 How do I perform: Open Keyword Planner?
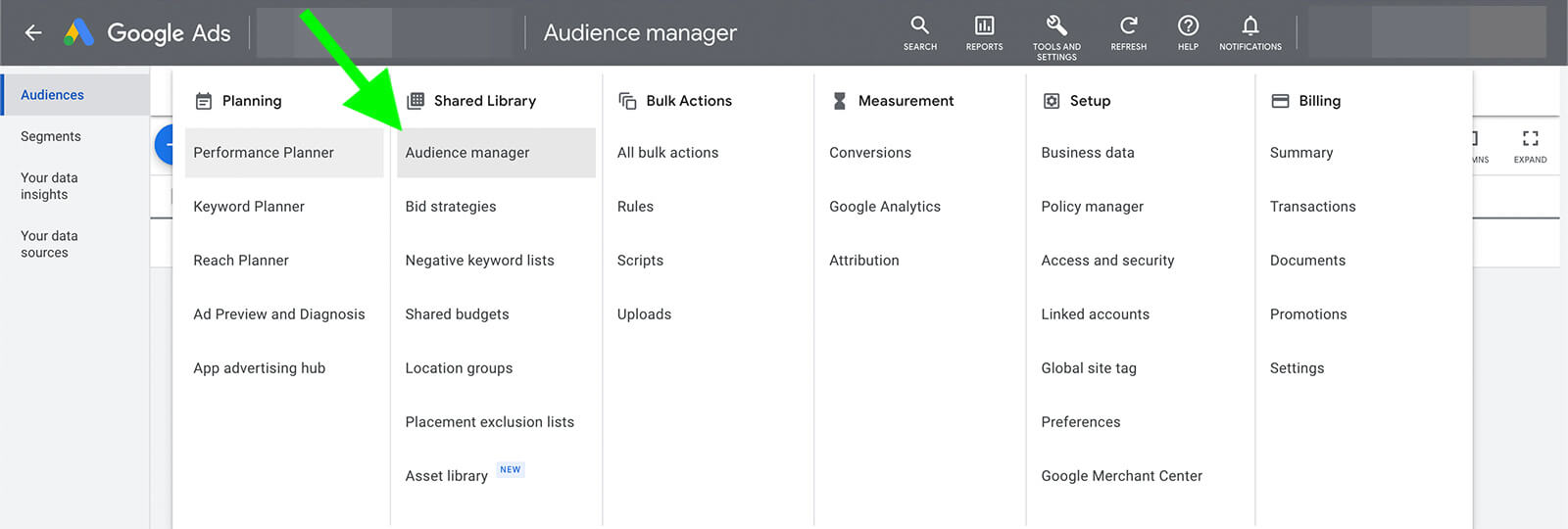point(249,207)
